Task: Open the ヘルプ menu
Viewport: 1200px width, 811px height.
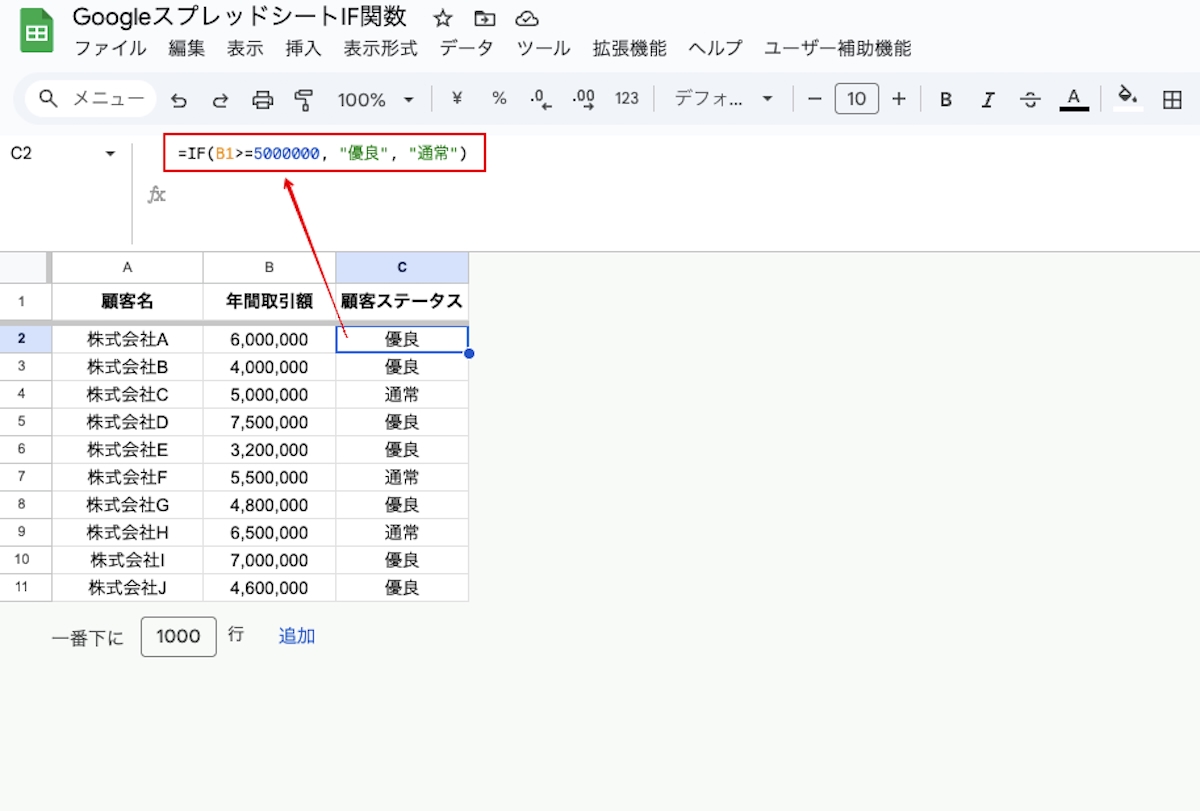Action: (x=715, y=48)
